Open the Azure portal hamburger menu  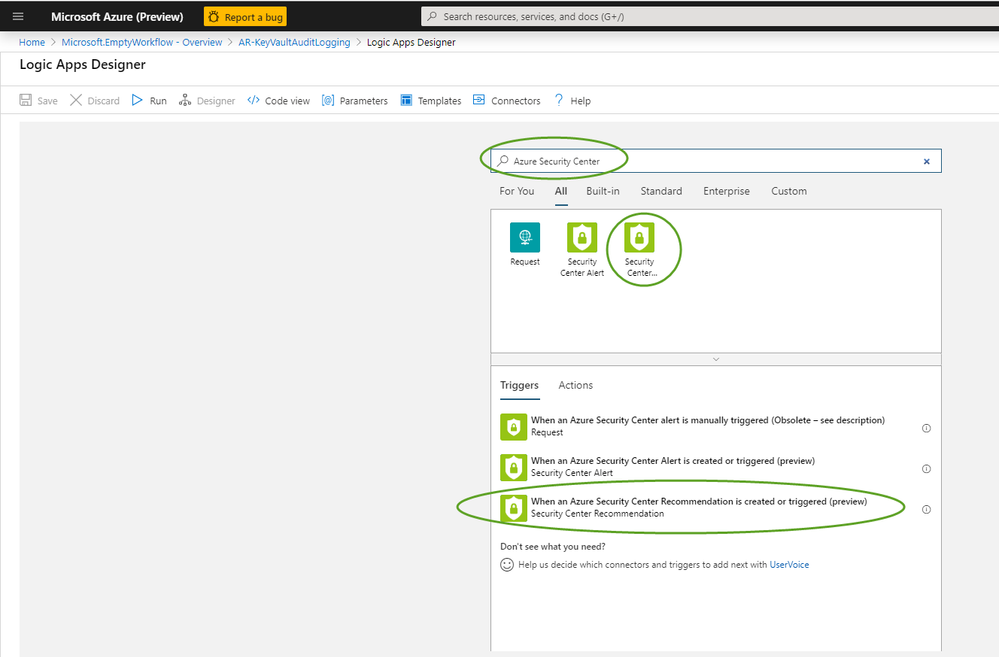[18, 17]
